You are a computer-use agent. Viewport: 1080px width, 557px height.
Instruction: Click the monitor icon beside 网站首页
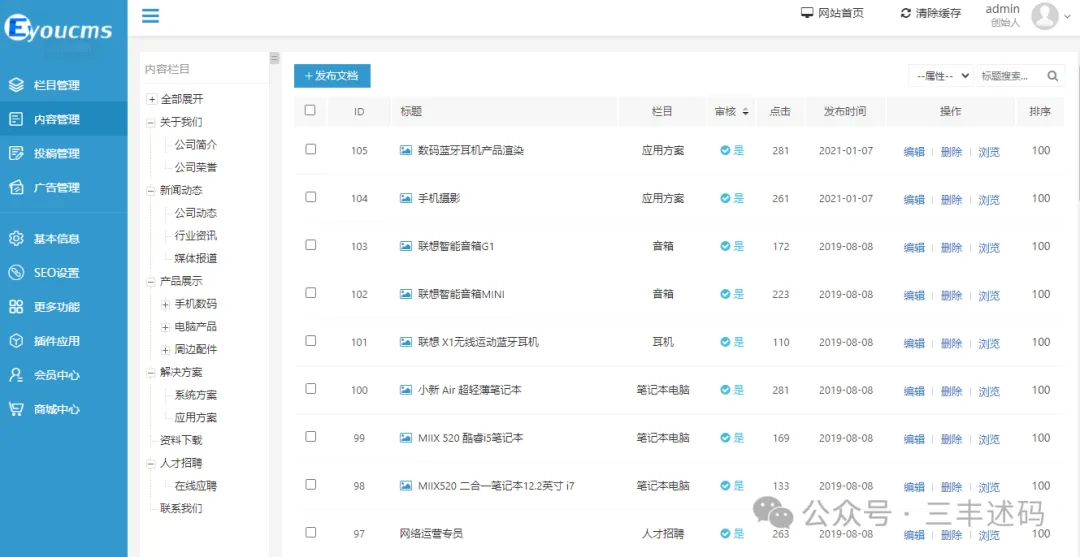(807, 13)
